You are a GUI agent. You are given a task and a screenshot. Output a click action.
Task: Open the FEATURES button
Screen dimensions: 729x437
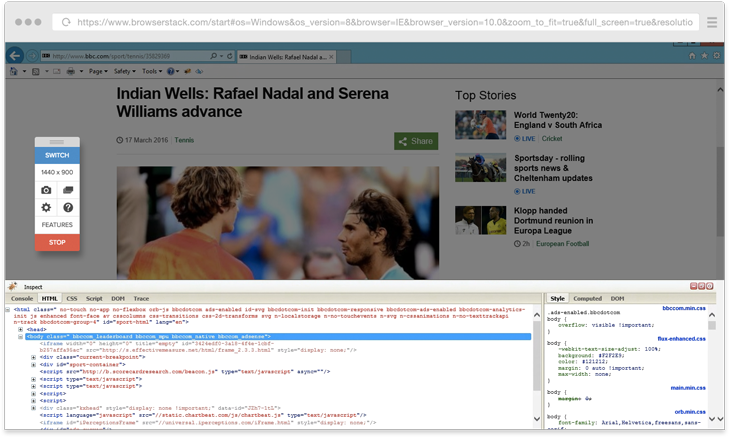57,225
